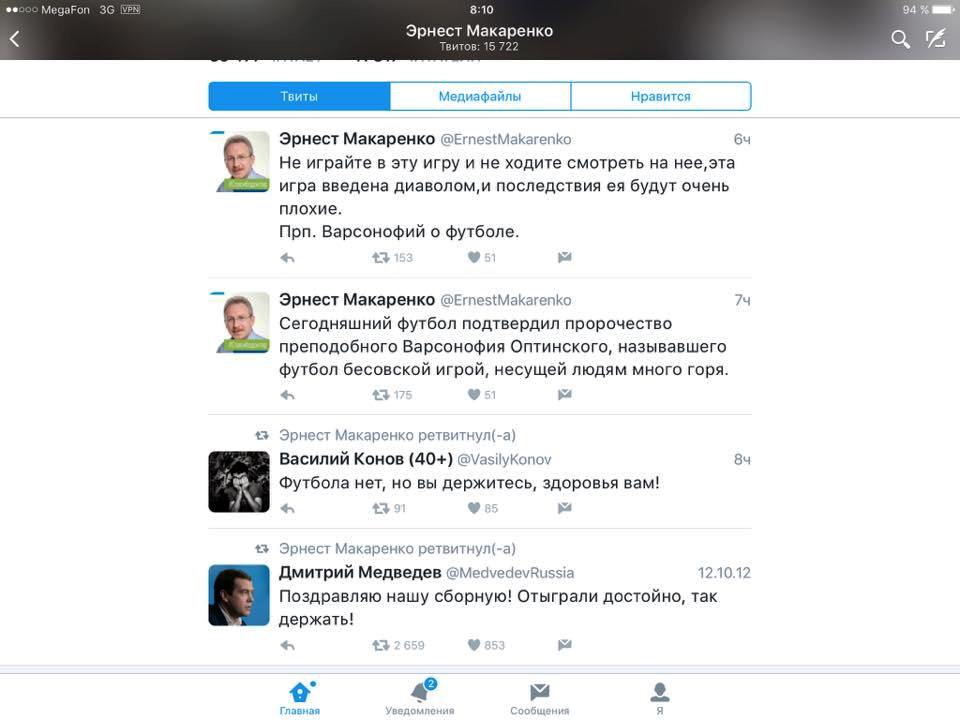Share Василий Конов's tweet via envelope icon
Screen dimensions: 960x720
tap(564, 508)
